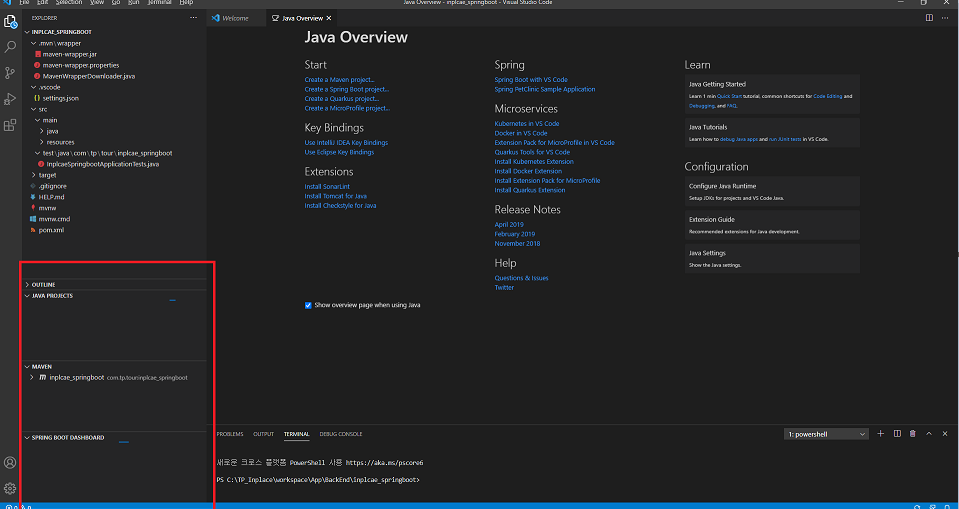Collapse the .mvn\wrapper folder
The image size is (959, 509).
pos(34,43)
